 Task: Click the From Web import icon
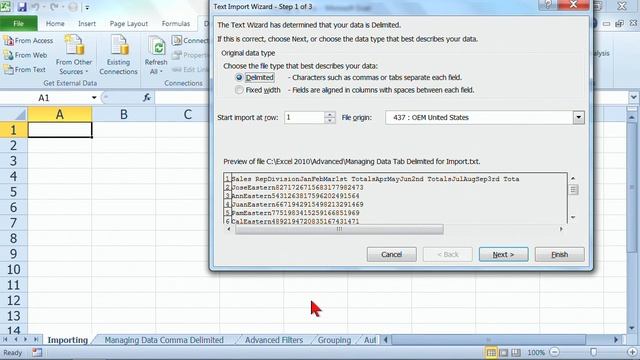click(9, 55)
